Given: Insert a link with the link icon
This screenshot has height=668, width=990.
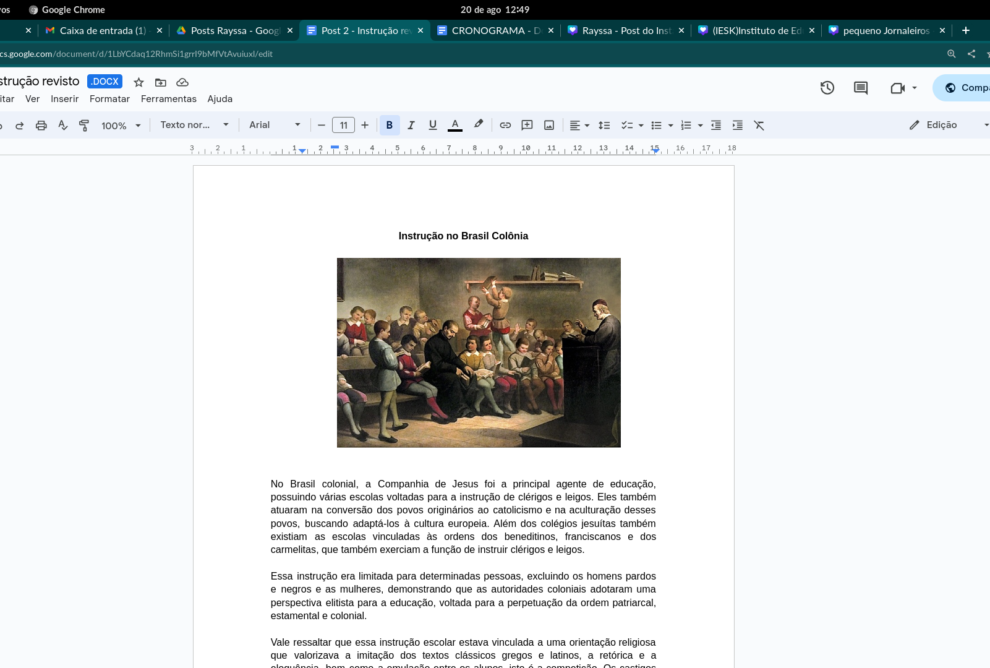Looking at the screenshot, I should [505, 125].
